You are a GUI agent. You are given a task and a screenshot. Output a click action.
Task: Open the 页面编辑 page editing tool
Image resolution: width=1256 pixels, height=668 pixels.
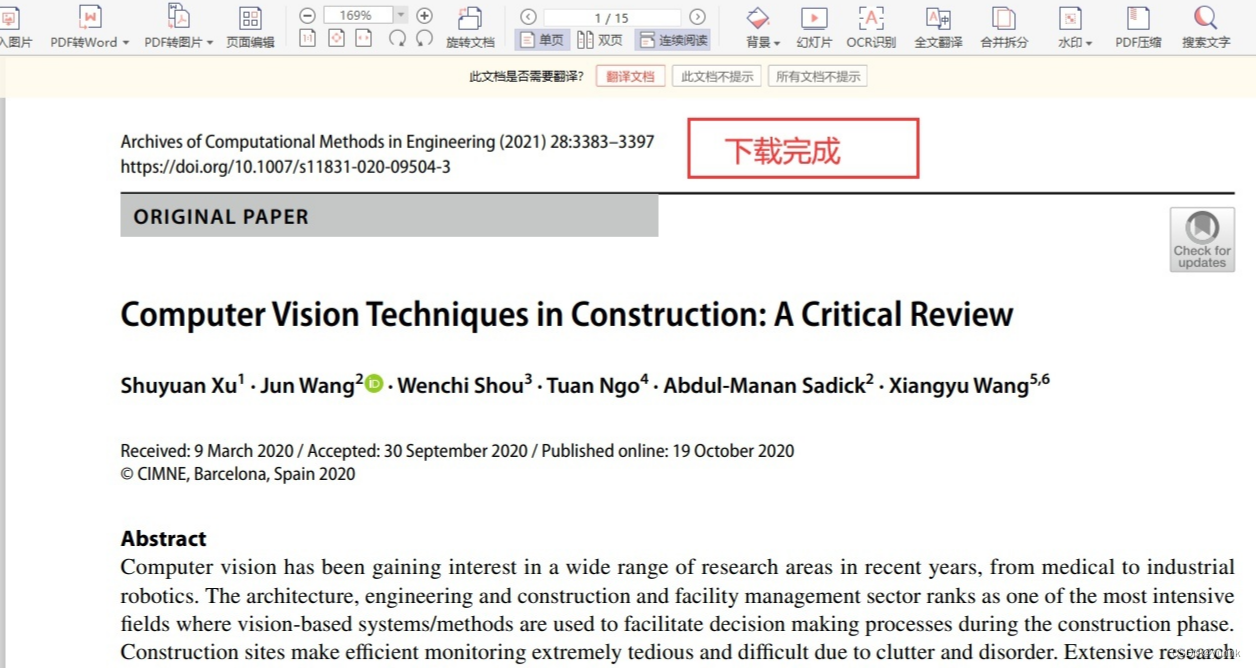[x=250, y=26]
